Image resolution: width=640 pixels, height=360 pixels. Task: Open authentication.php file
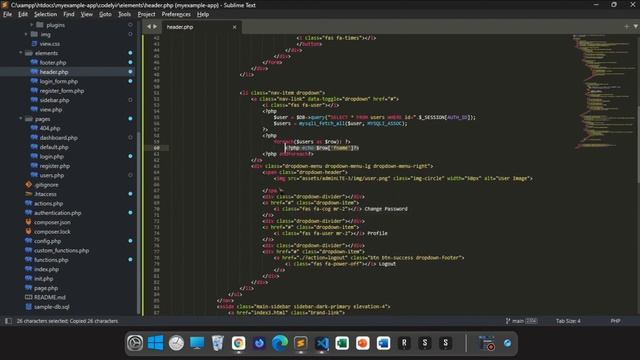(57, 213)
